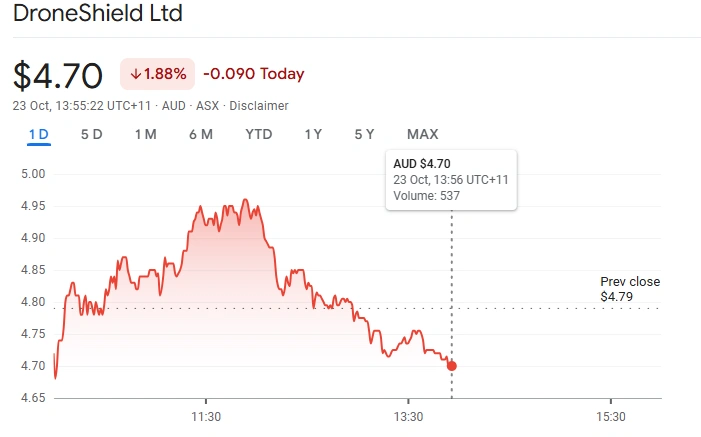Switch chart to YTD view
The width and height of the screenshot is (701, 437).
(x=259, y=135)
